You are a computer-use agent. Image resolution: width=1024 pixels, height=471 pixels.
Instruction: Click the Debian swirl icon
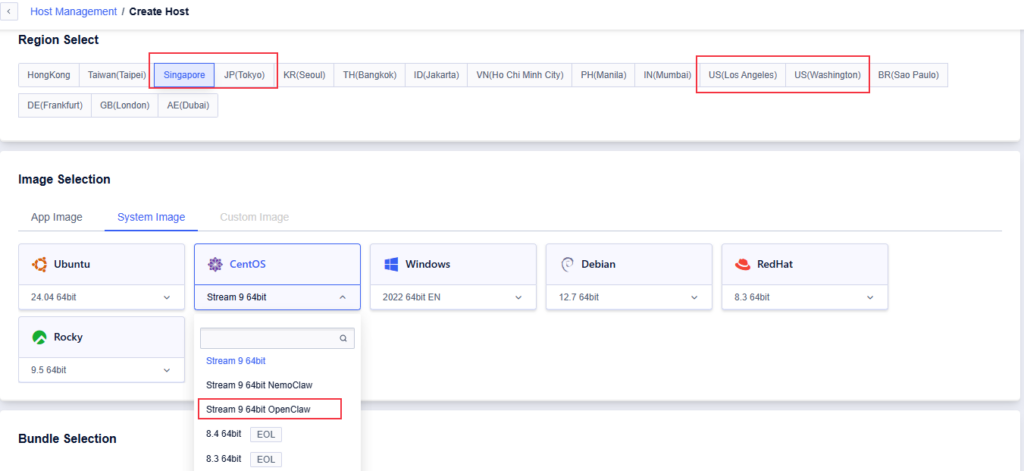pyautogui.click(x=567, y=265)
